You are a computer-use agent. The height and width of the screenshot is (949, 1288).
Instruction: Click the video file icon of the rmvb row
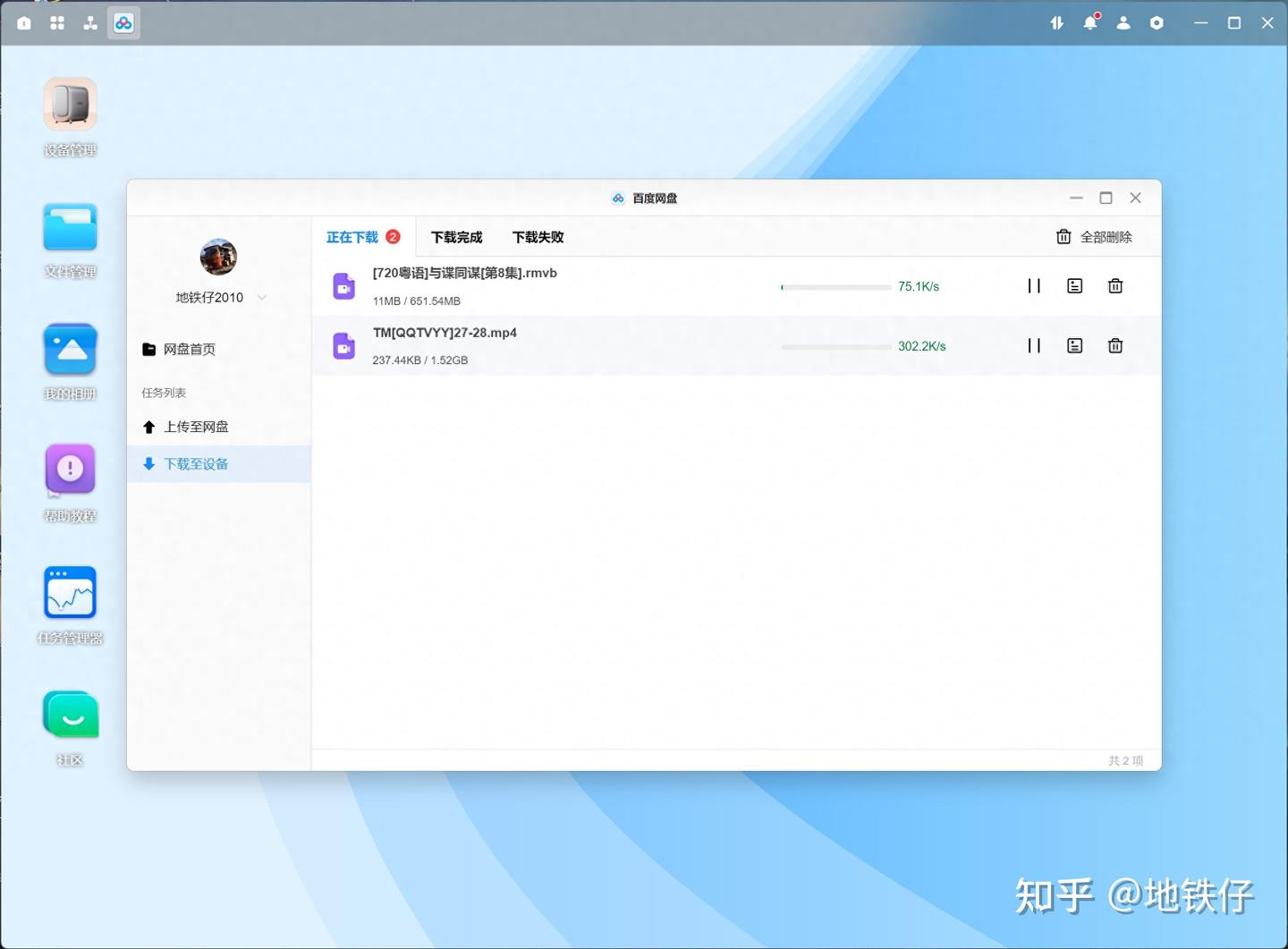pyautogui.click(x=344, y=286)
